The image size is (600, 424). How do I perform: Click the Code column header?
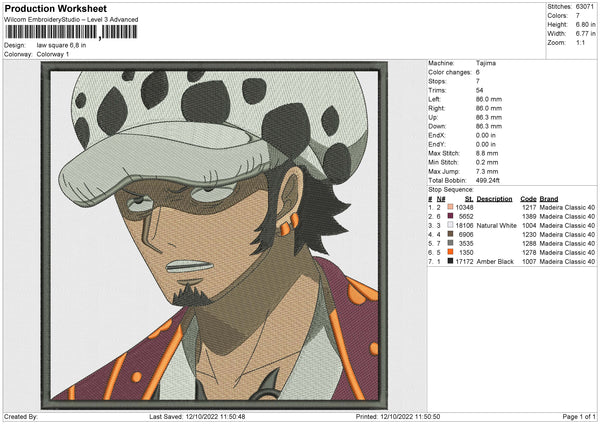528,199
